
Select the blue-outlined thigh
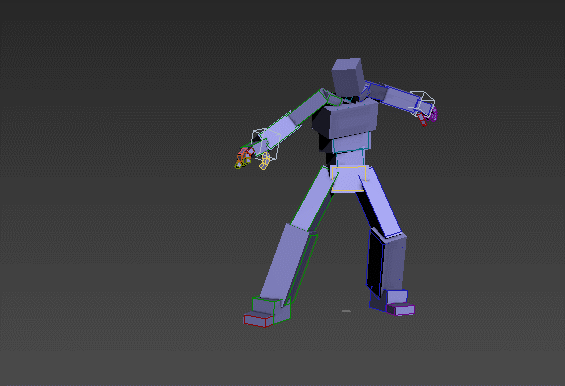(379, 204)
